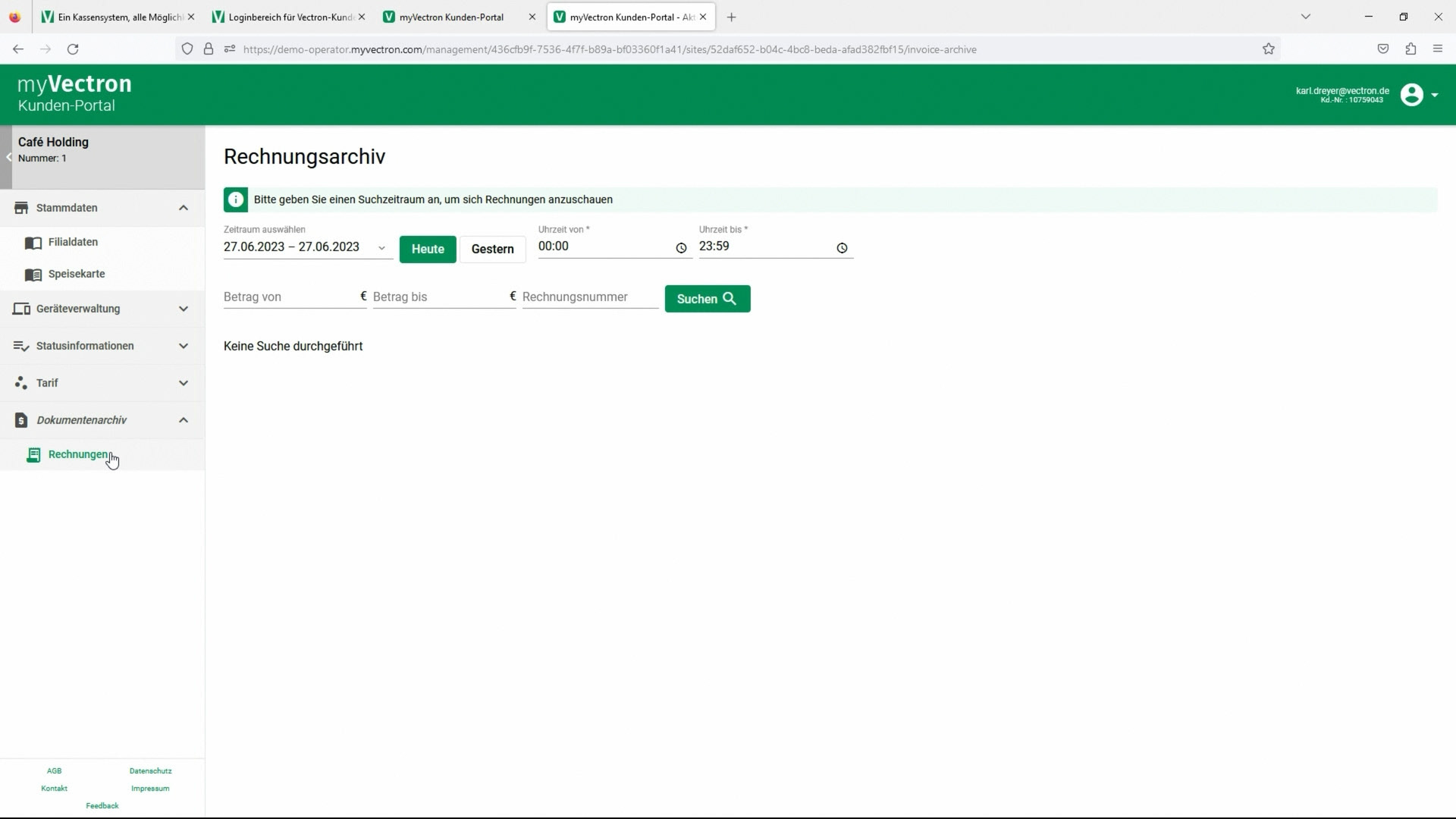The width and height of the screenshot is (1456, 819).
Task: Open the Firefox extensions puzzle icon
Action: [x=1410, y=49]
